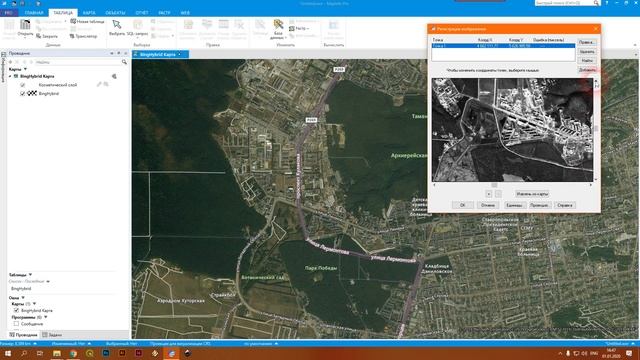Collapse the Карты section in Проводник

[25, 69]
